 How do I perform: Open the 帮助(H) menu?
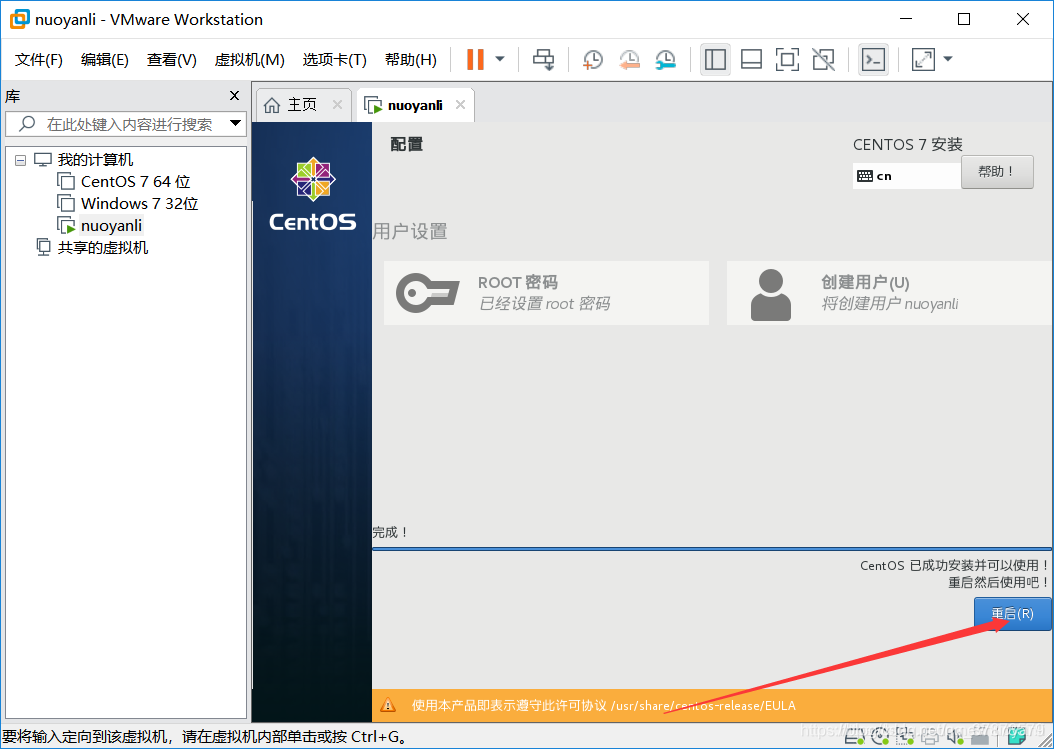click(x=411, y=60)
